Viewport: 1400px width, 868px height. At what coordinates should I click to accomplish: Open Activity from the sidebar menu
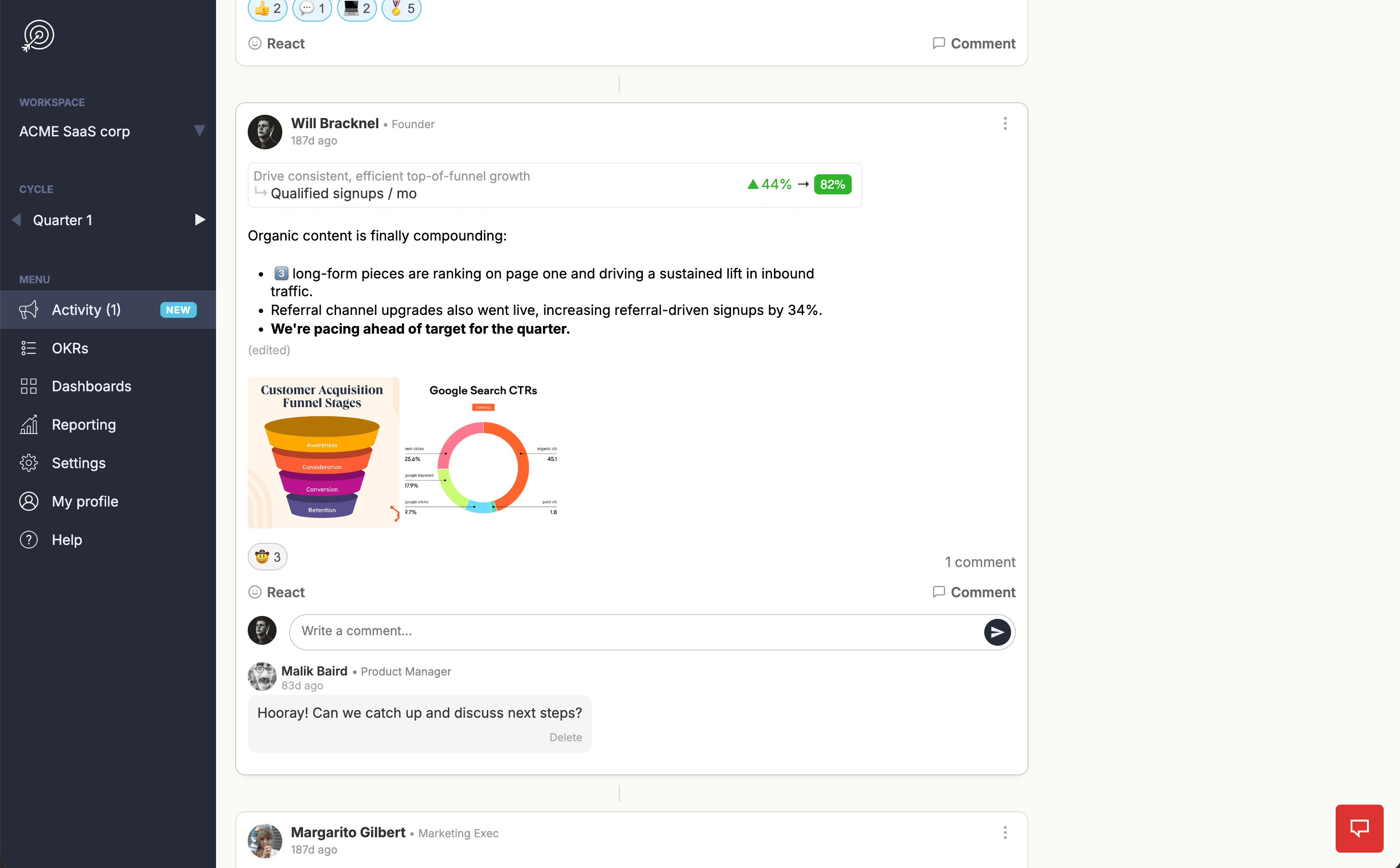(x=108, y=310)
